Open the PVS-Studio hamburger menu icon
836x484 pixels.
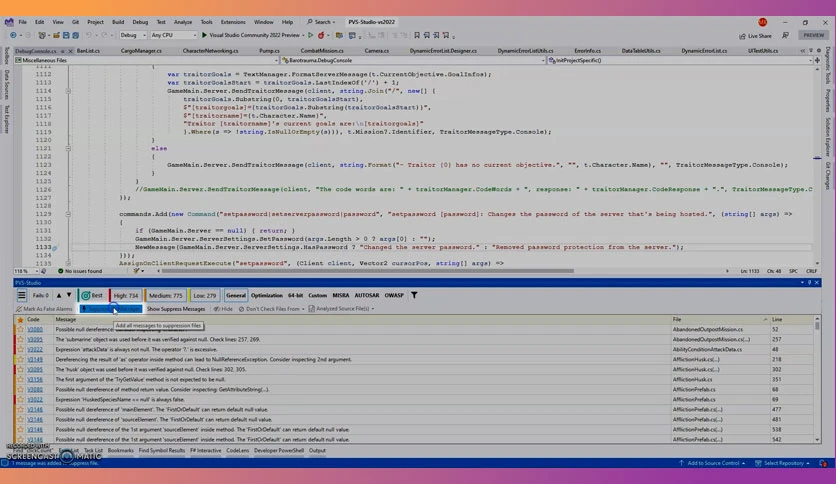pos(21,295)
